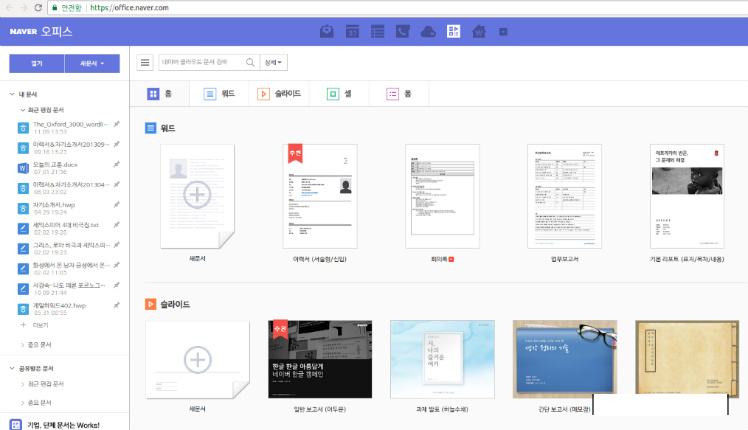Toggle pin for 화성에서 온 남자 document

point(116,265)
